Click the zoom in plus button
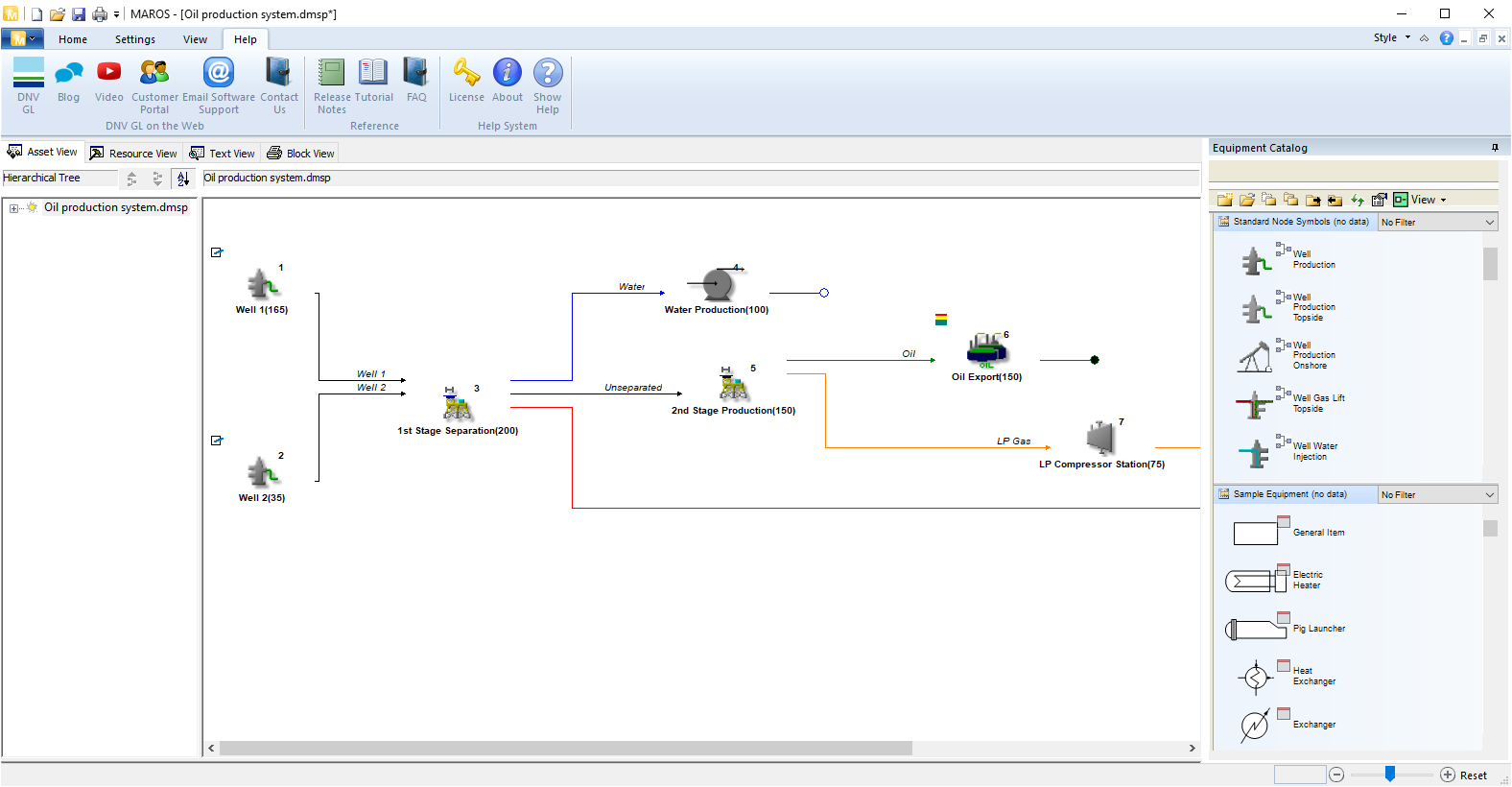The height and width of the screenshot is (787, 1512). pyautogui.click(x=1448, y=775)
